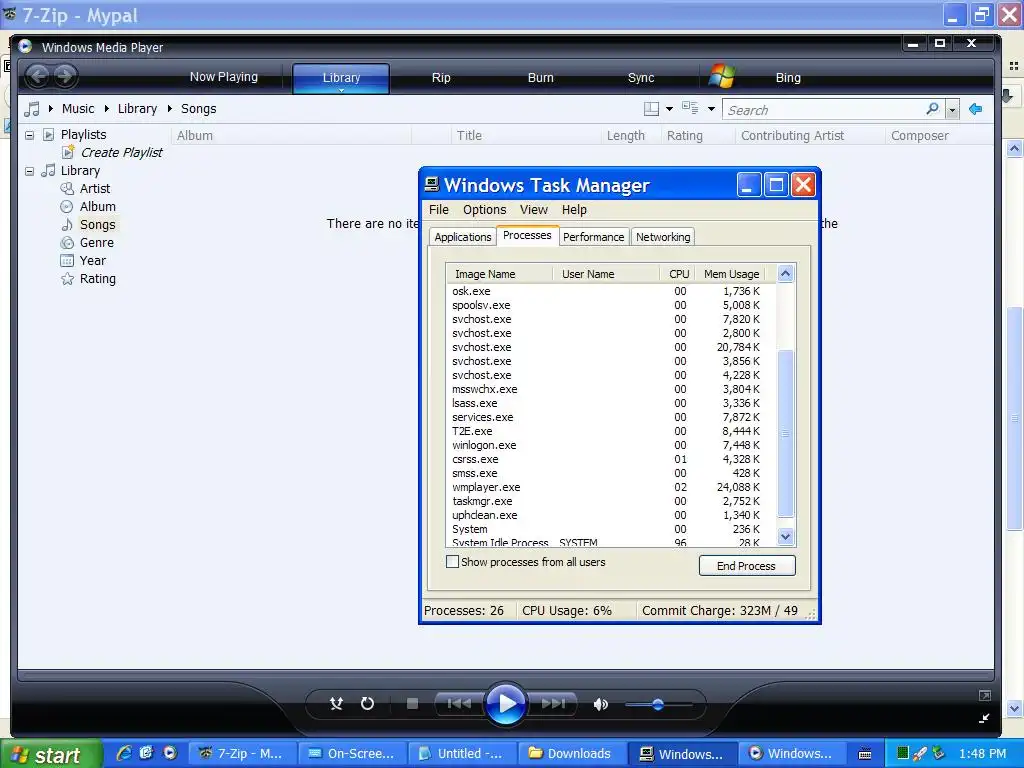This screenshot has height=768, width=1024.
Task: Open the Rip tab
Action: coord(441,78)
